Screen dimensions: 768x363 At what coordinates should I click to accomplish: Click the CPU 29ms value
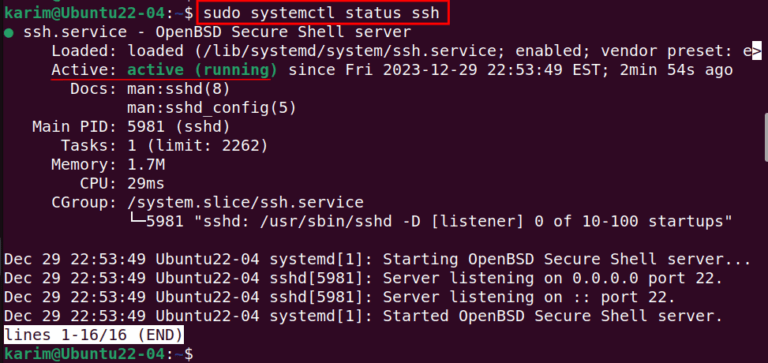coord(146,184)
